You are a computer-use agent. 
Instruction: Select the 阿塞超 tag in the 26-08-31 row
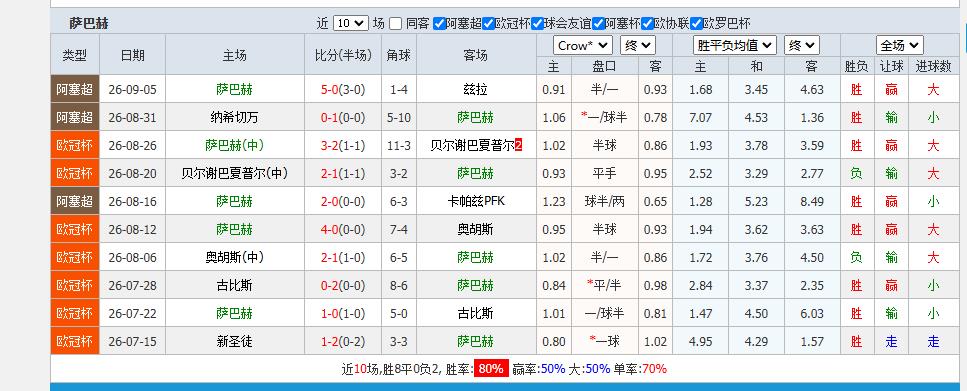click(x=75, y=117)
